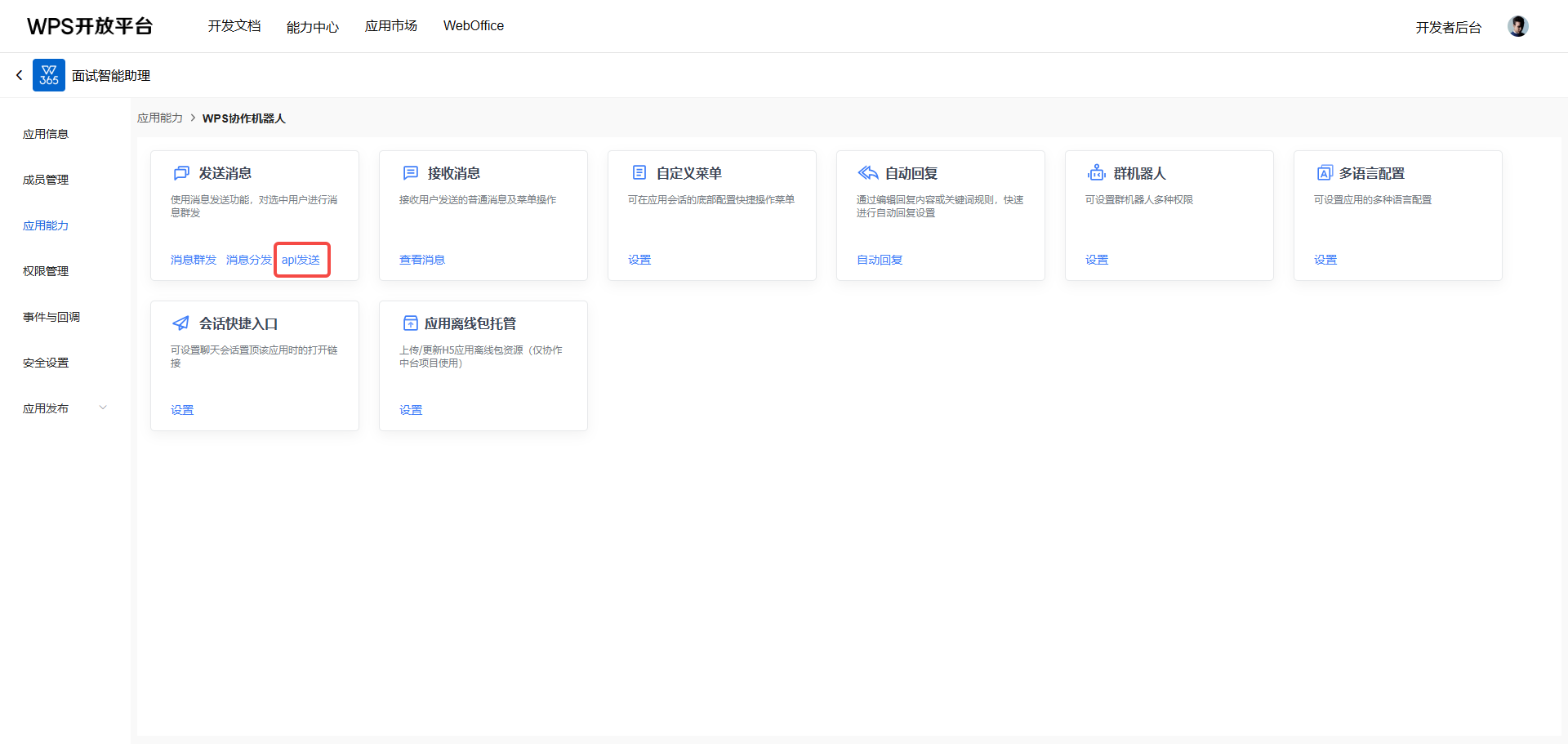Click the 可设置应用的多种语言配置 description
1568x744 pixels.
pyautogui.click(x=1373, y=199)
